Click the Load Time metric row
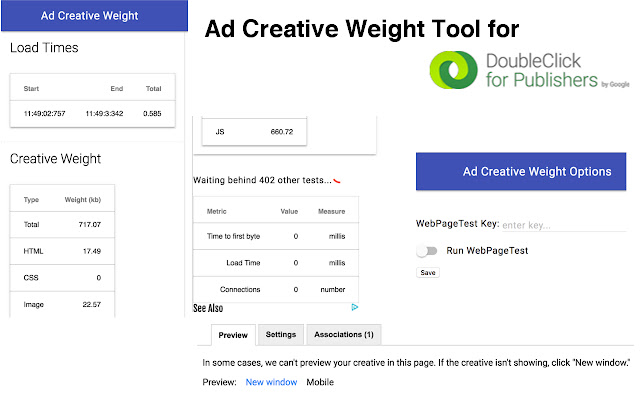The height and width of the screenshot is (400, 640). coord(276,263)
